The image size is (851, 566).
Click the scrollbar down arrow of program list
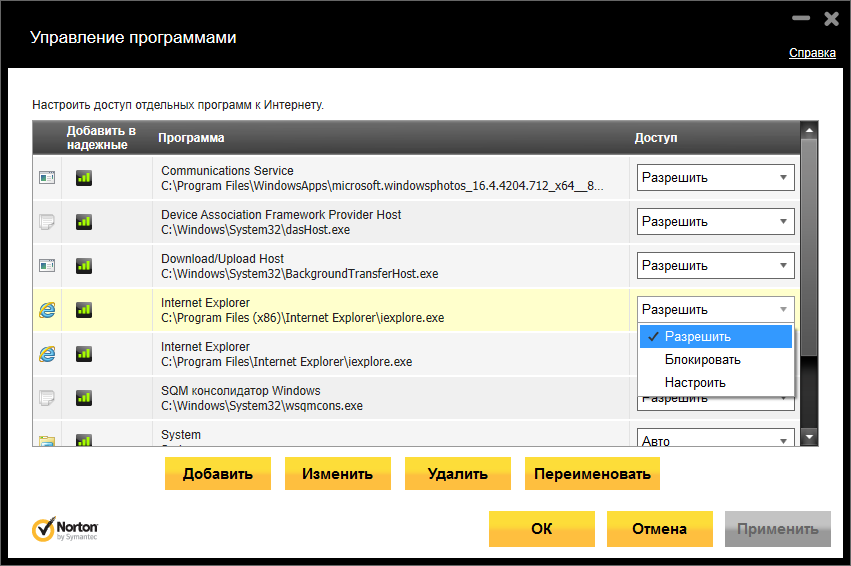[809, 436]
